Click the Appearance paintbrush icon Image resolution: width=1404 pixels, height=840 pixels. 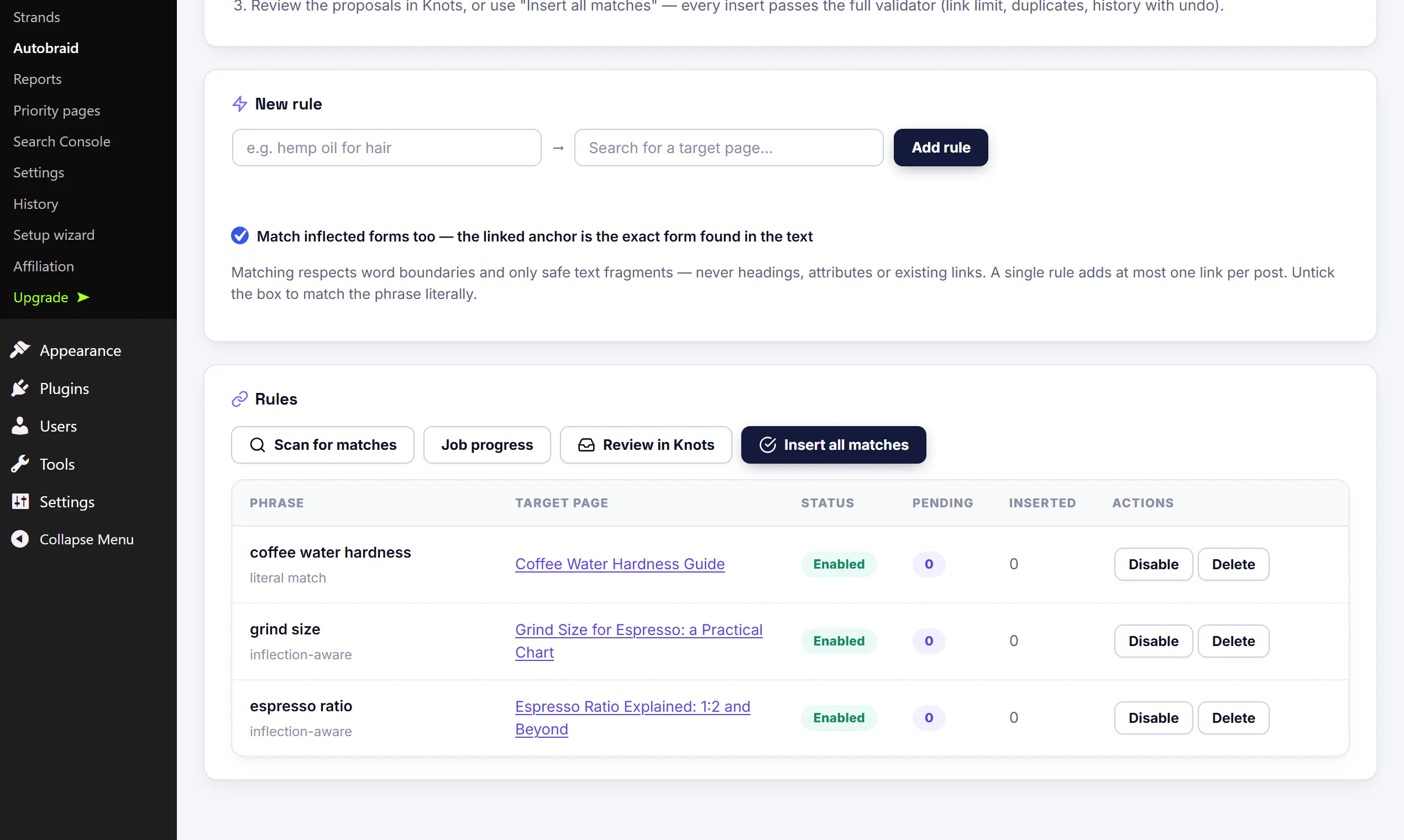tap(20, 350)
